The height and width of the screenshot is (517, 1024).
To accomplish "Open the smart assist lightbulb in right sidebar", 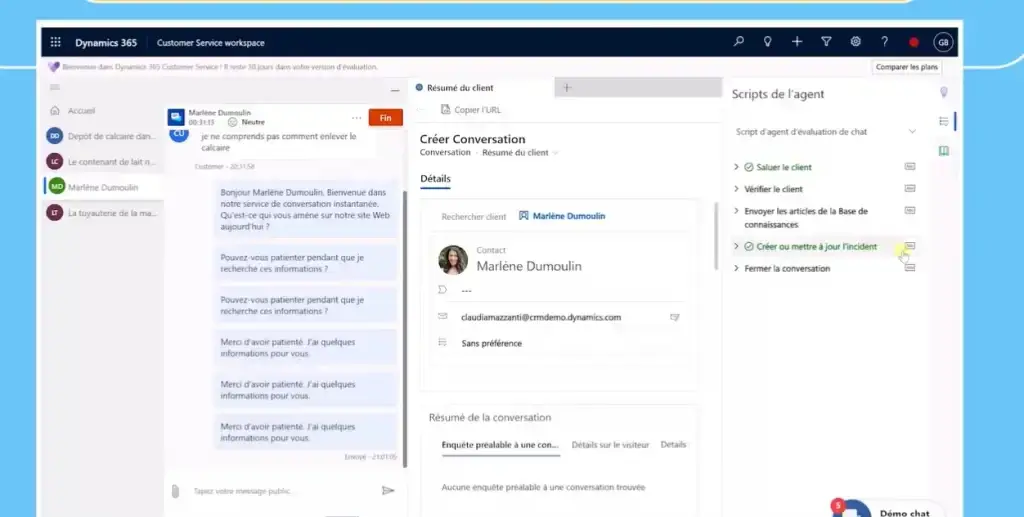I will click(943, 92).
